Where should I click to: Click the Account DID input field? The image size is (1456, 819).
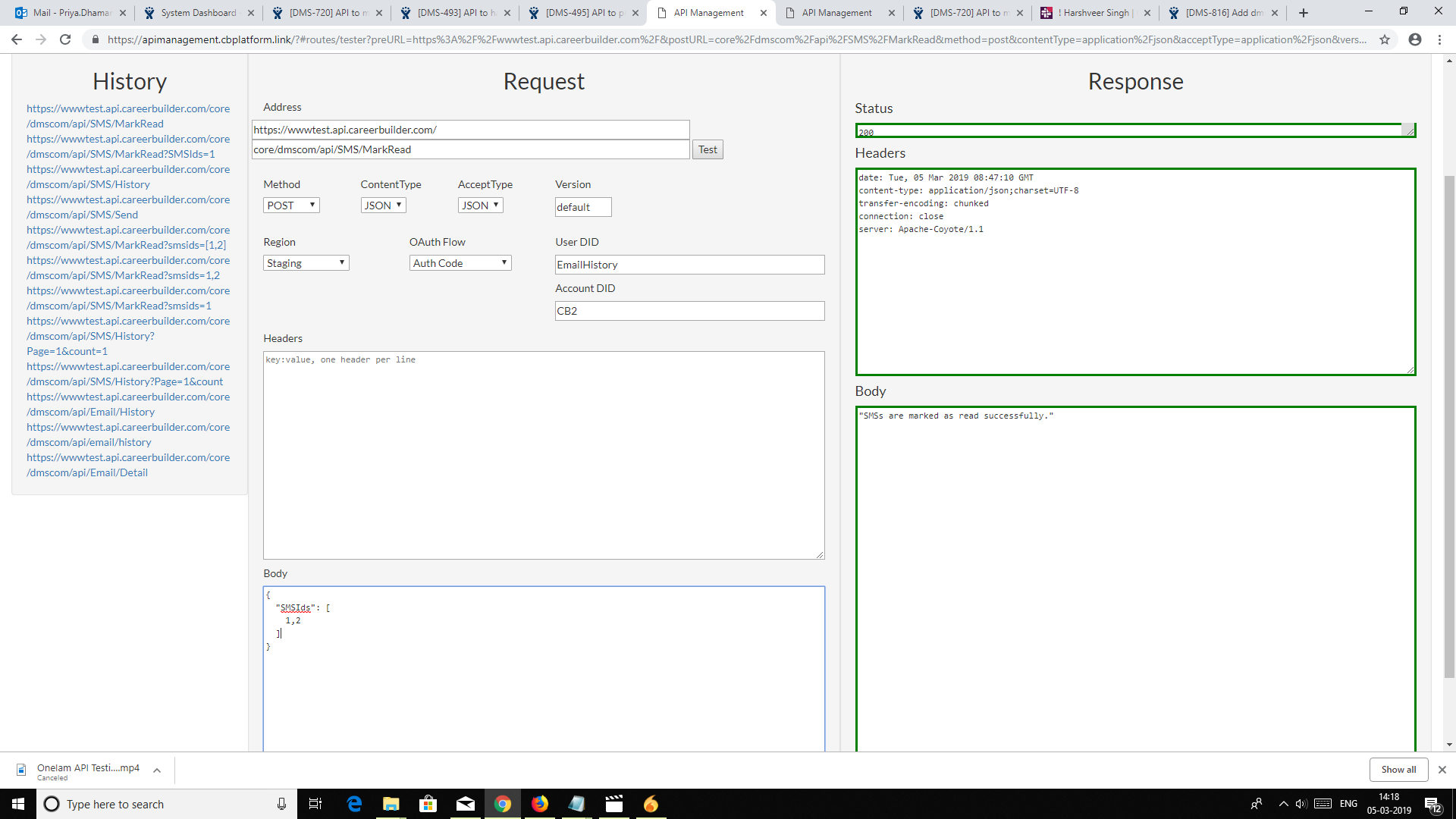click(x=689, y=311)
